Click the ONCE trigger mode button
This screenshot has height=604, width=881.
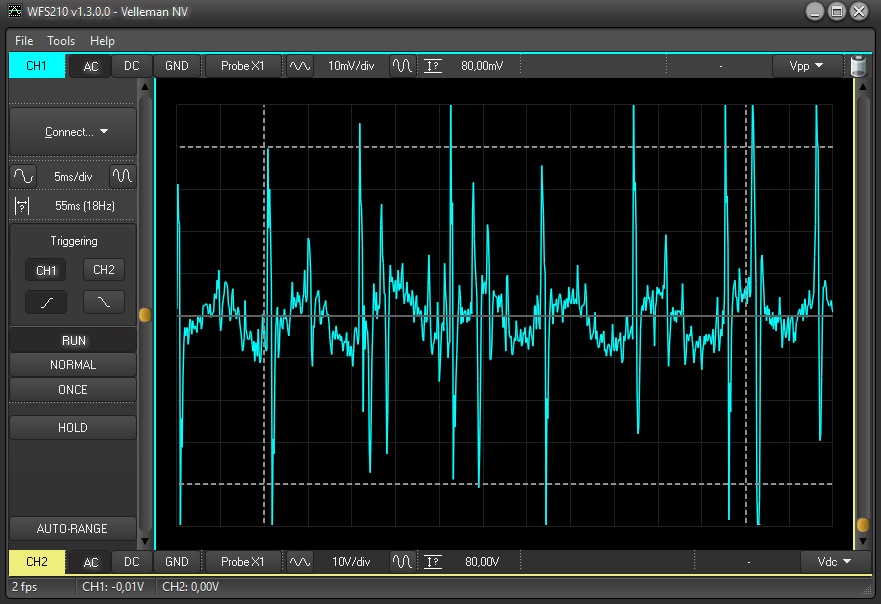[73, 389]
